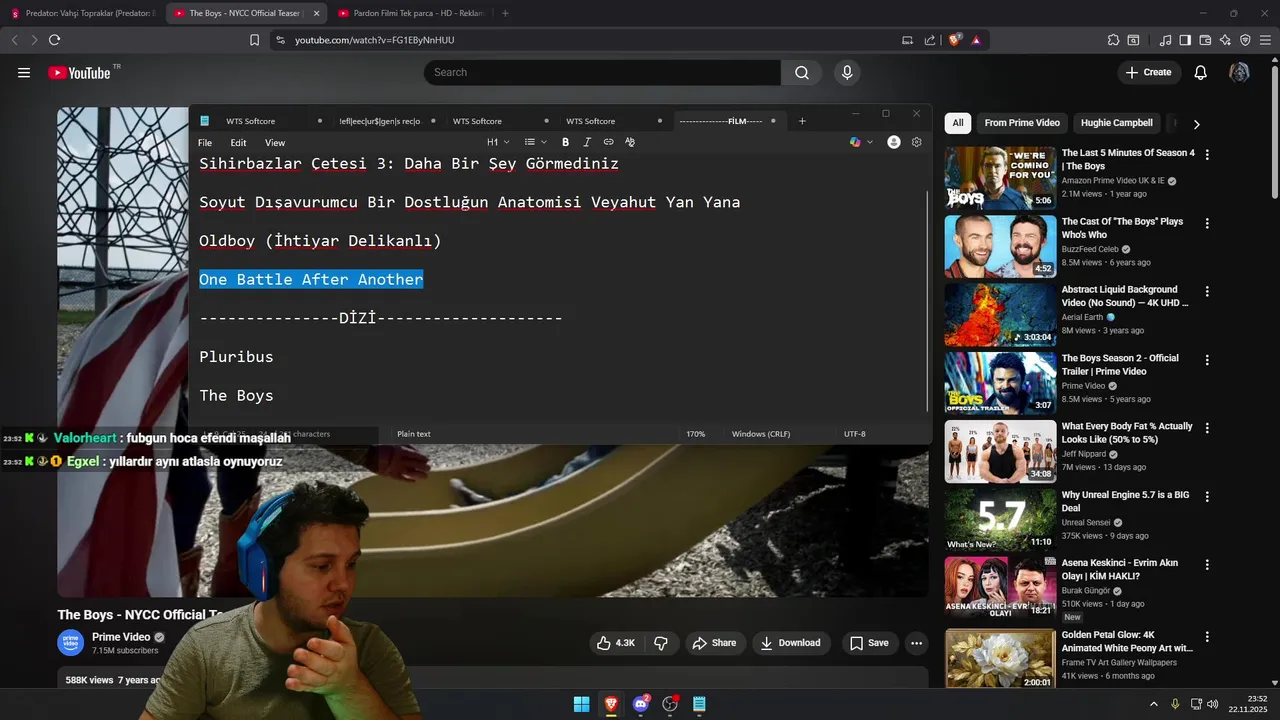Share this page via address bar icon
Screen dimensions: 1280x720
click(x=930, y=40)
